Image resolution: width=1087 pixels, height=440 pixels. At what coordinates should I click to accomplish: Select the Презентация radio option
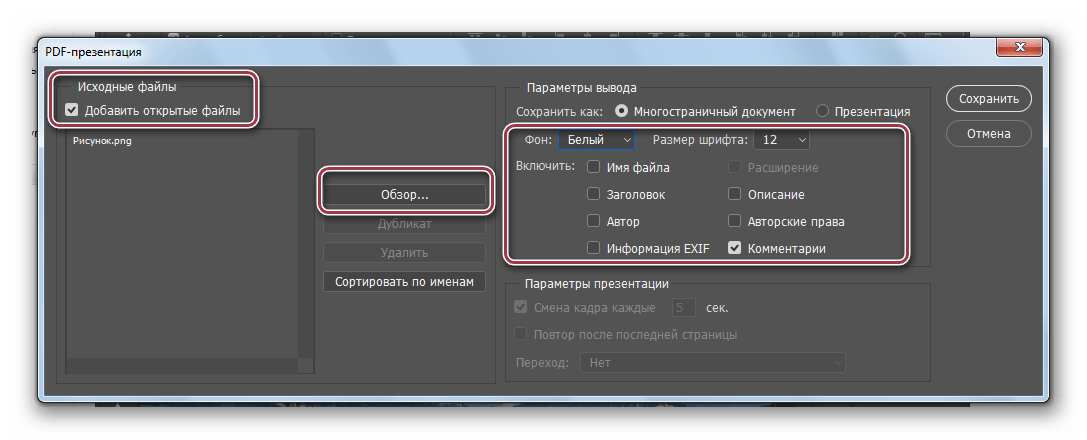pyautogui.click(x=822, y=111)
